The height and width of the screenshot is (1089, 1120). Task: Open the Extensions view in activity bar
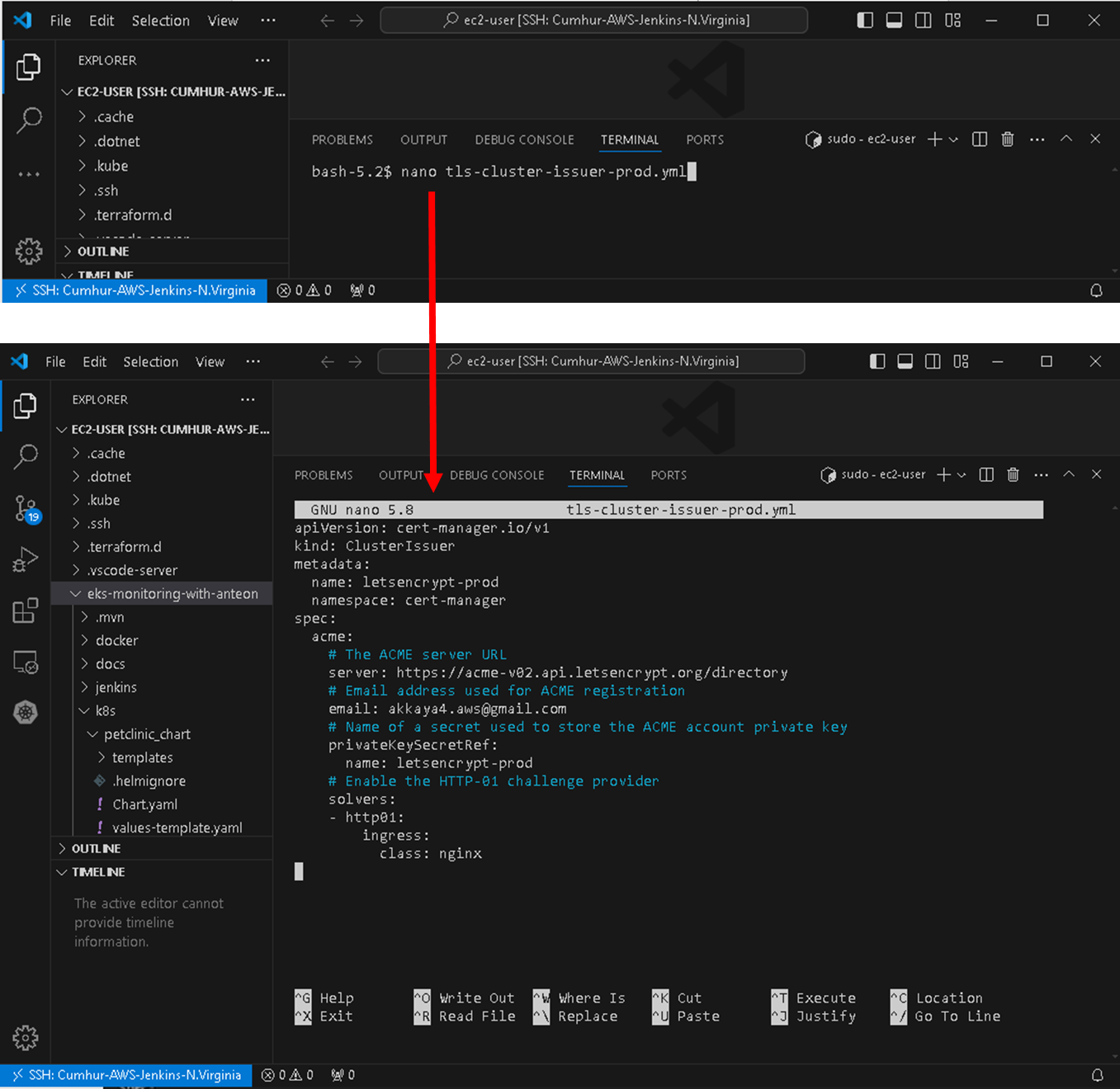(x=26, y=610)
